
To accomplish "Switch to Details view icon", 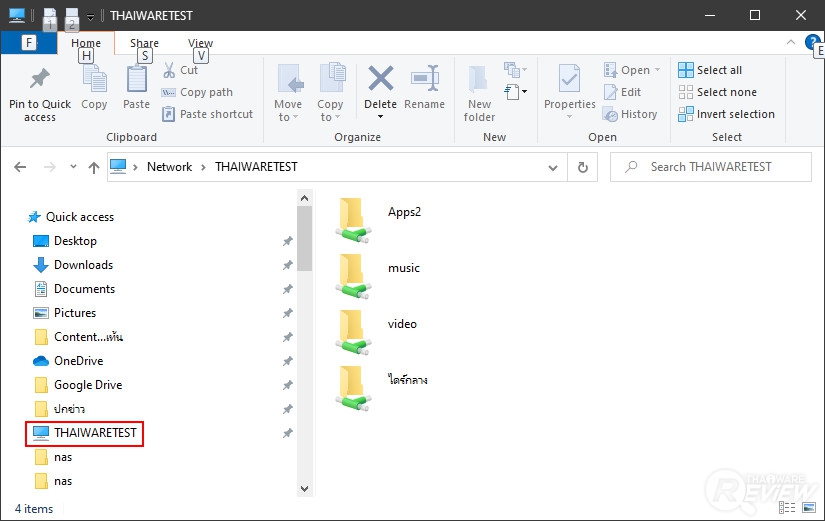I will point(787,507).
